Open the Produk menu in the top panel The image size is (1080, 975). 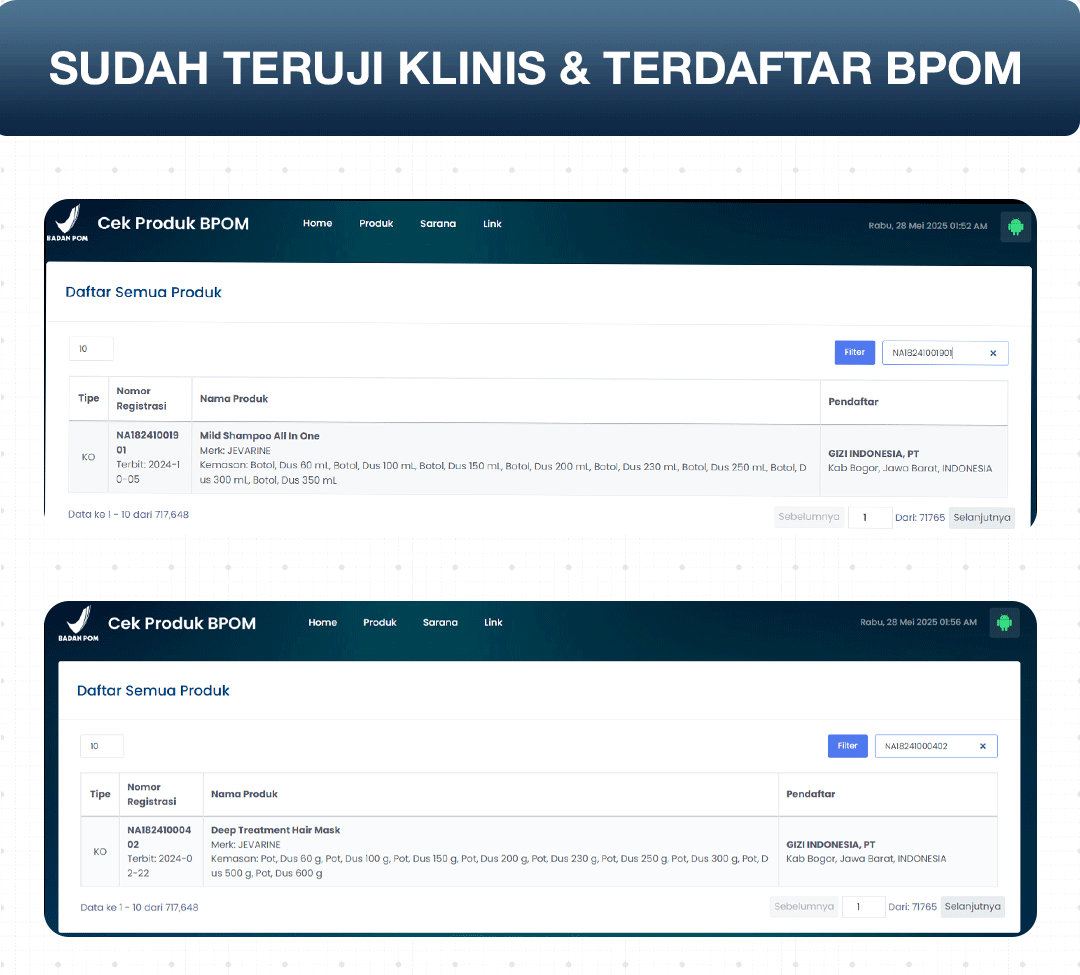point(376,224)
